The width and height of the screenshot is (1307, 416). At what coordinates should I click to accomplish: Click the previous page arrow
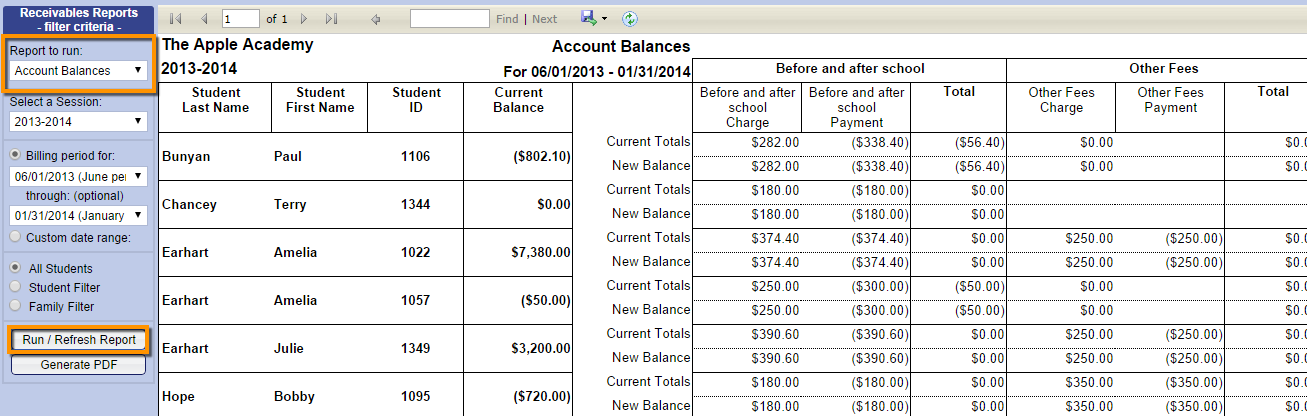(x=204, y=19)
